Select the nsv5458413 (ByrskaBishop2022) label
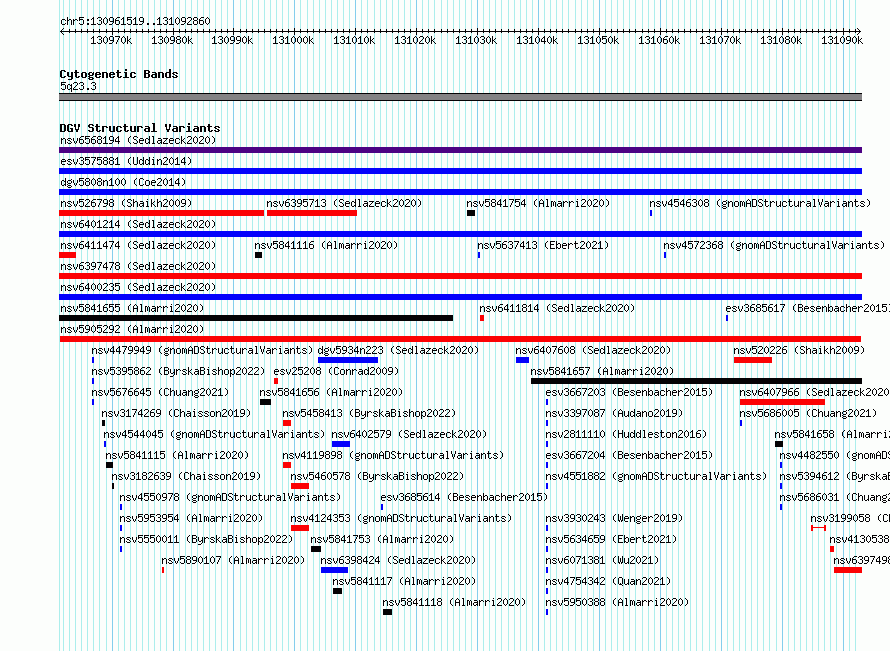 pos(369,413)
